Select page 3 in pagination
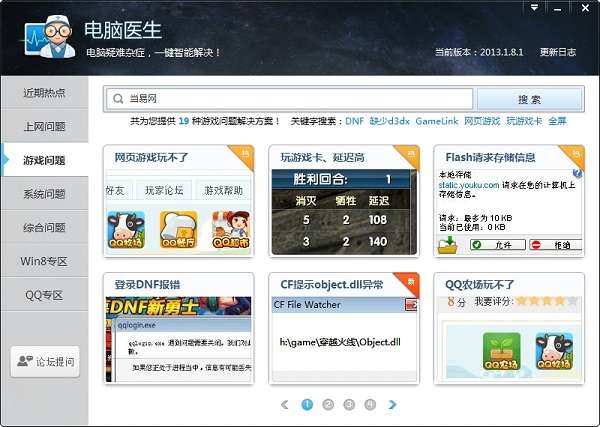Screen dimensions: 600x427 pos(349,404)
